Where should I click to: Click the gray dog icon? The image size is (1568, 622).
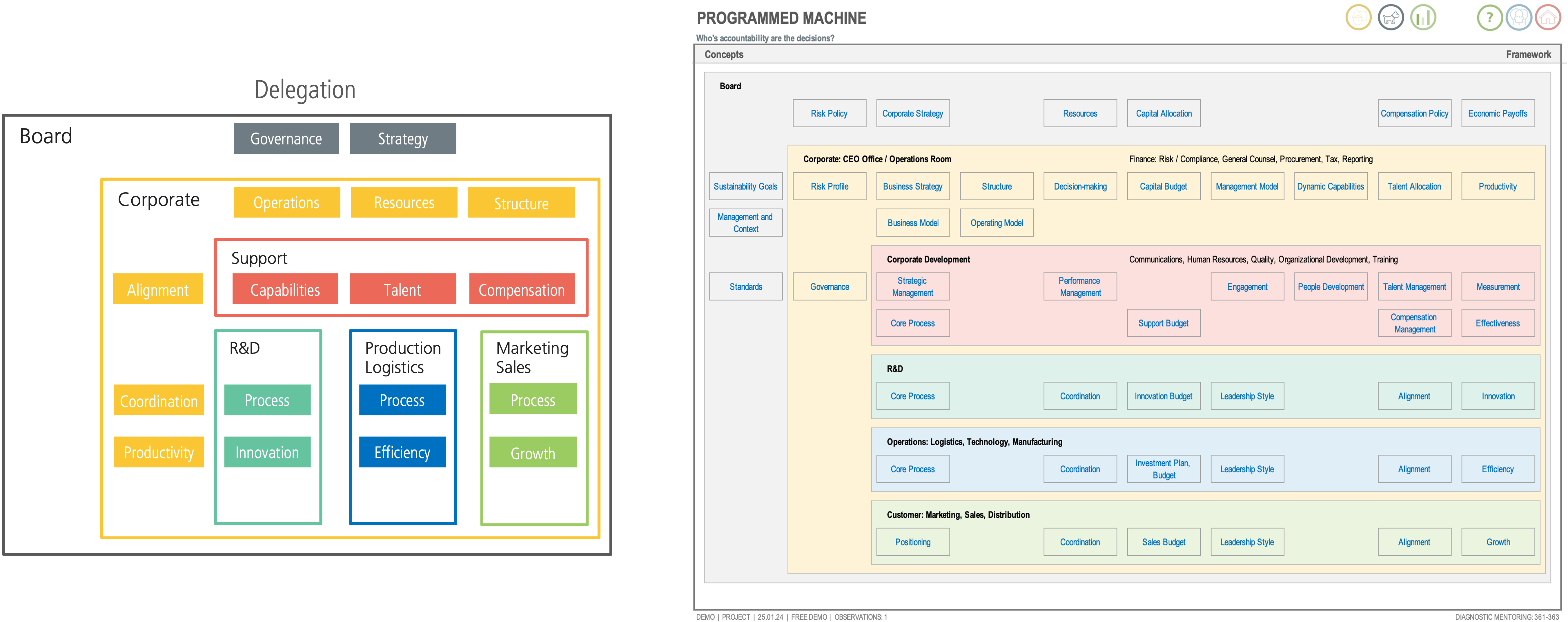click(1390, 18)
